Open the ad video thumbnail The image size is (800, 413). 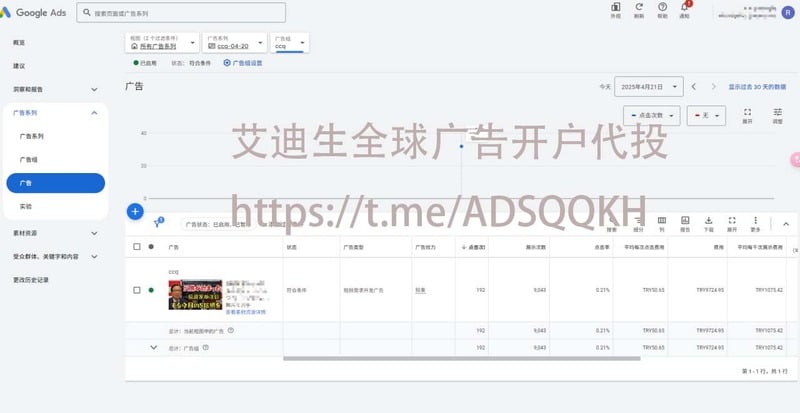(195, 295)
